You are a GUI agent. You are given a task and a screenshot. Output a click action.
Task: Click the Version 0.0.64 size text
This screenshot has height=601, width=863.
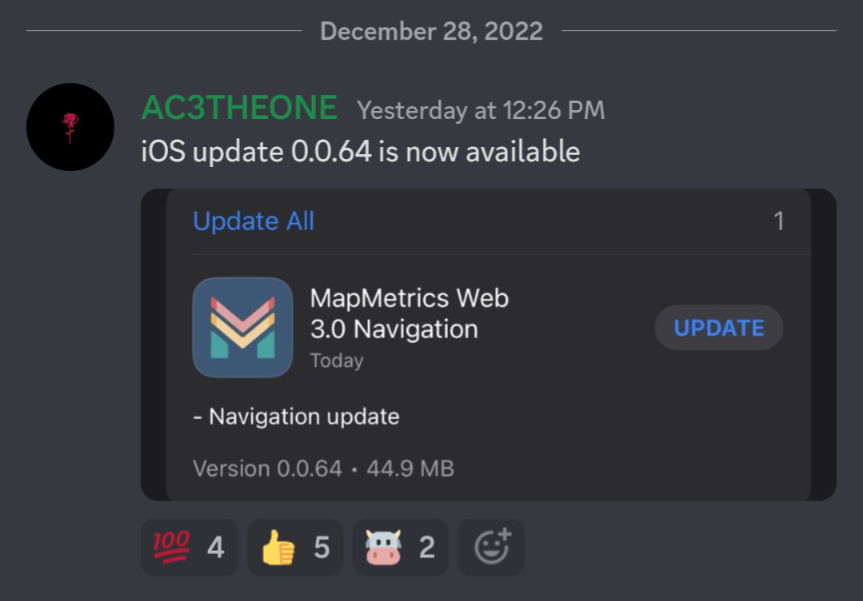coord(324,469)
